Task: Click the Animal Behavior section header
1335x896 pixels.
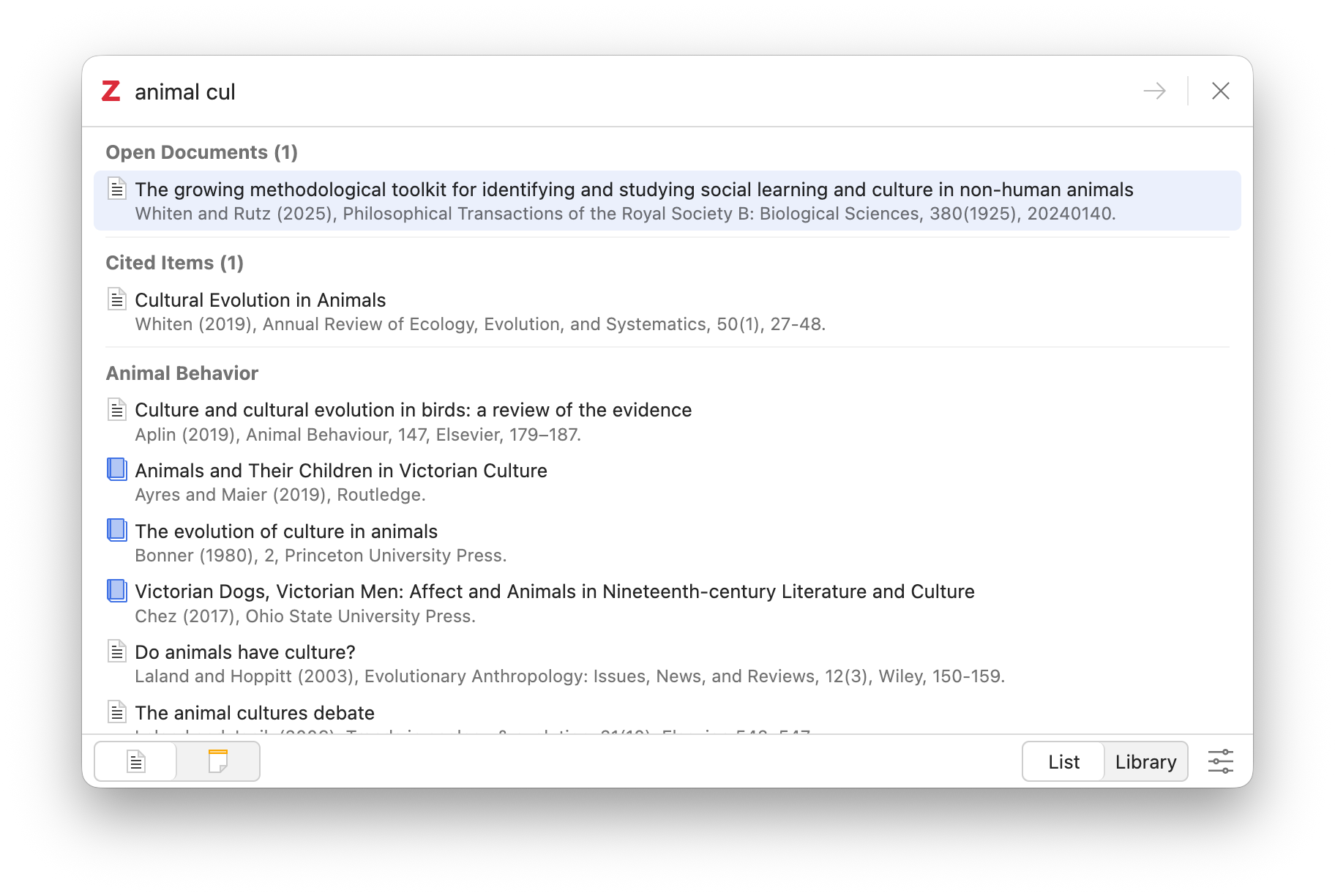Action: 182,373
